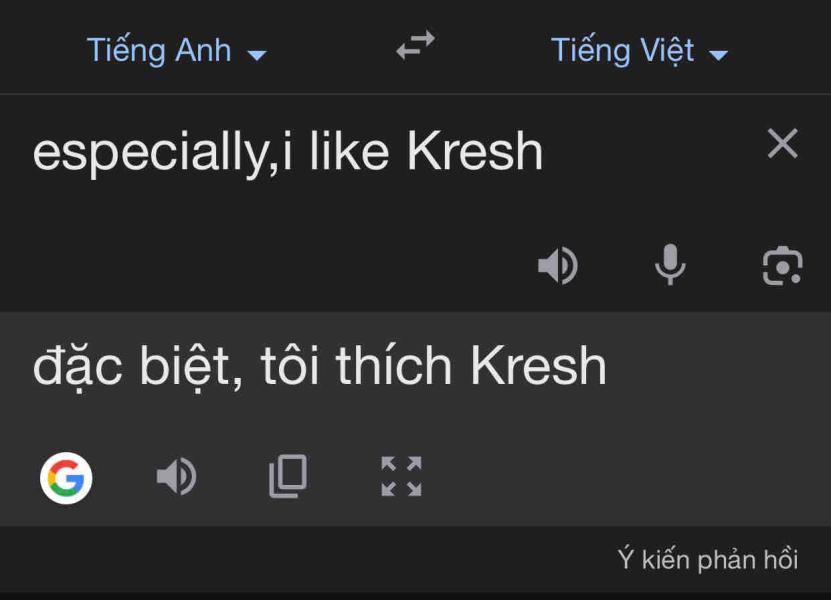This screenshot has width=831, height=600.
Task: Place cursor on "especially" in the source text
Action: [x=150, y=153]
